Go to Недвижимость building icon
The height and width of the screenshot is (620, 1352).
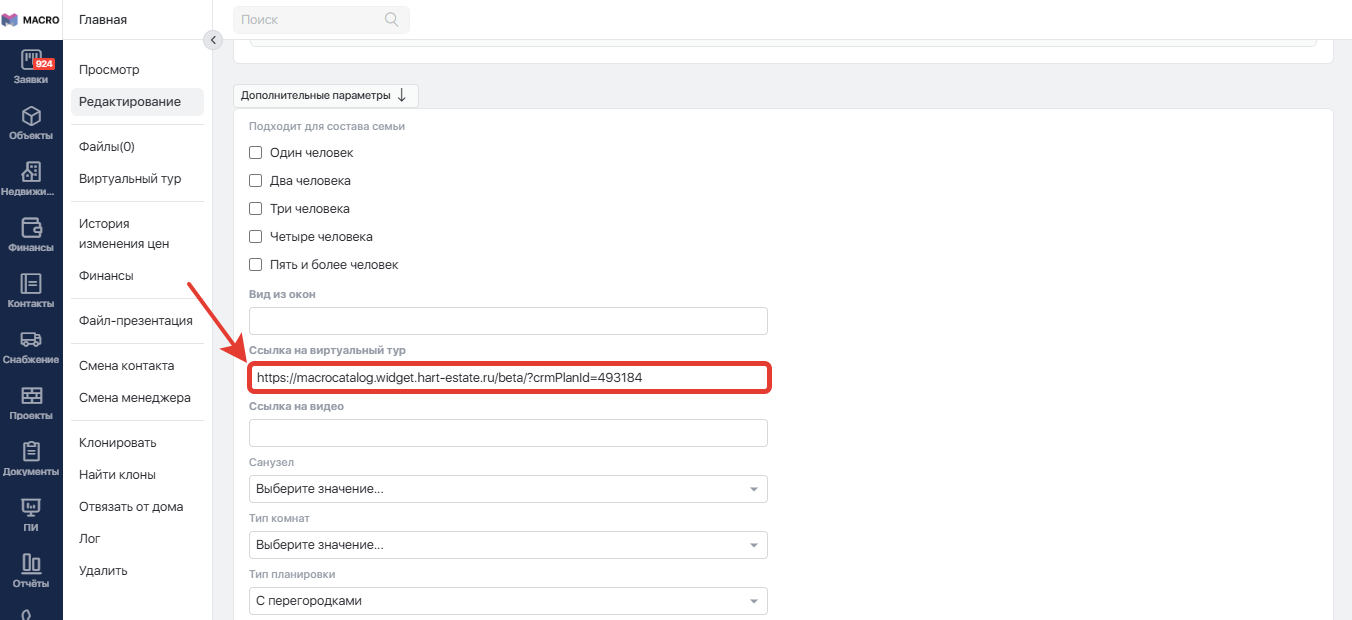(x=31, y=172)
